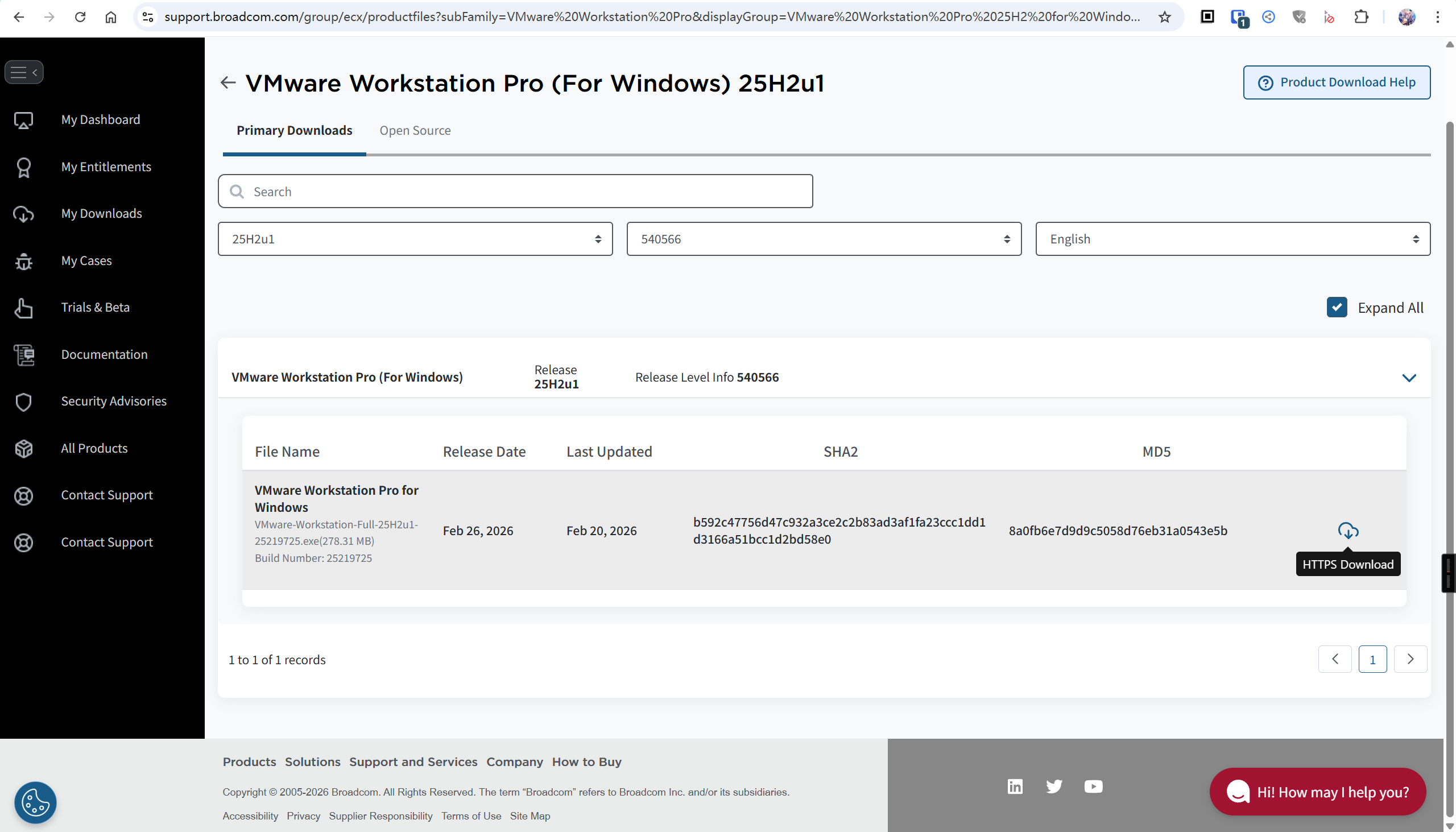Open Broadcom's YouTube channel icon

(1093, 786)
